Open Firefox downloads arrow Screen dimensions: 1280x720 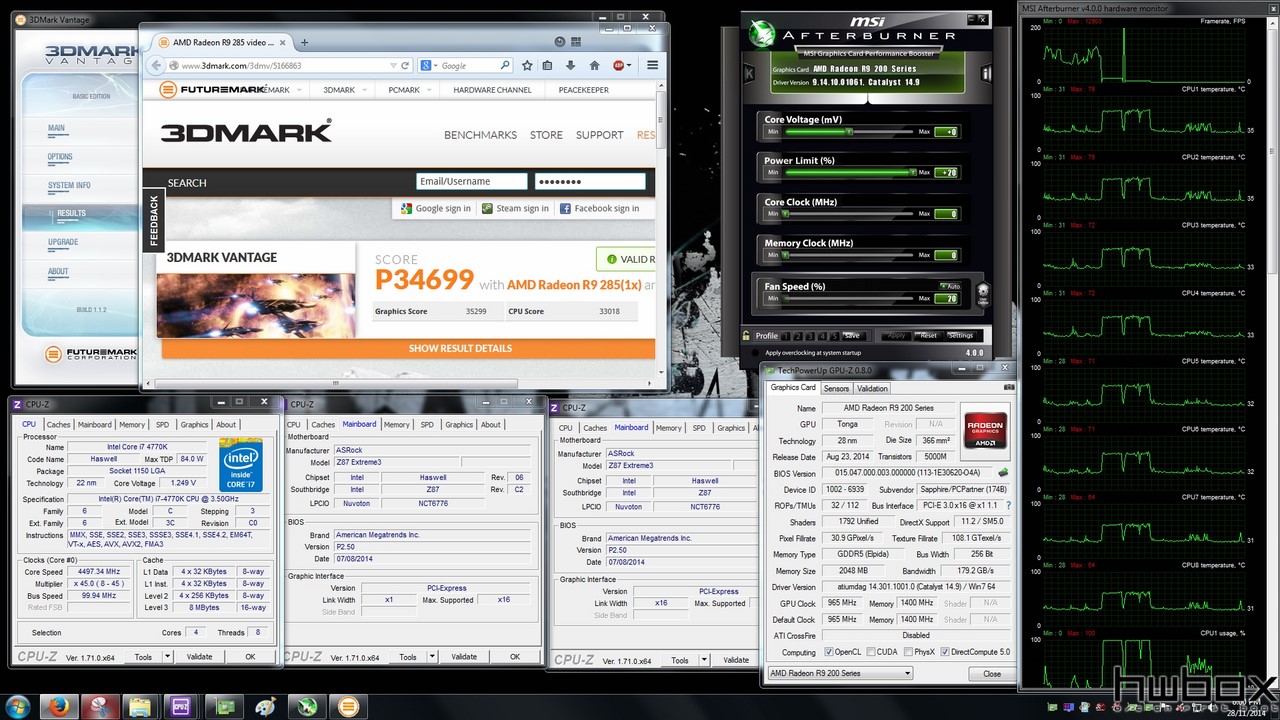(x=571, y=65)
